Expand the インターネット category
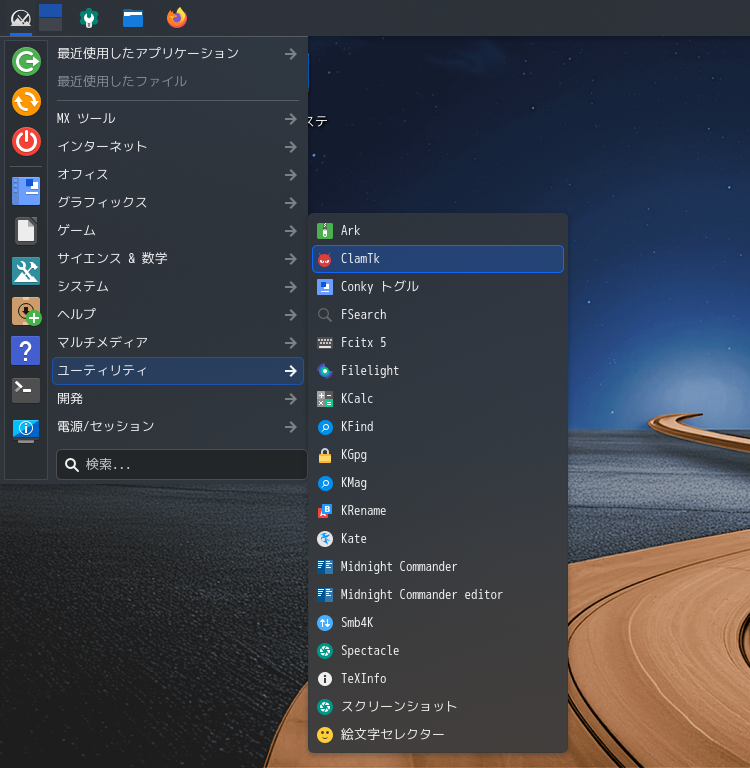The image size is (750, 768). (x=177, y=146)
